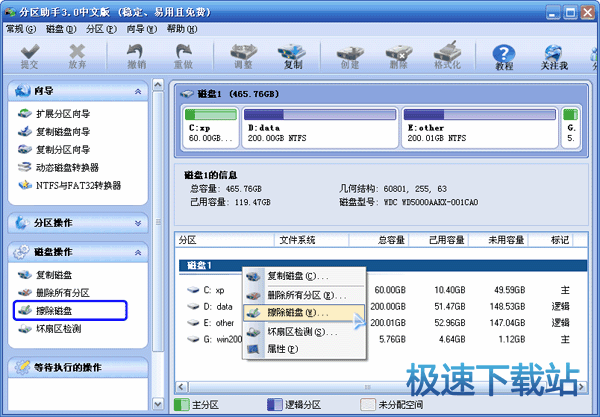Click the 文件系统 column header
The width and height of the screenshot is (600, 417).
(311, 240)
